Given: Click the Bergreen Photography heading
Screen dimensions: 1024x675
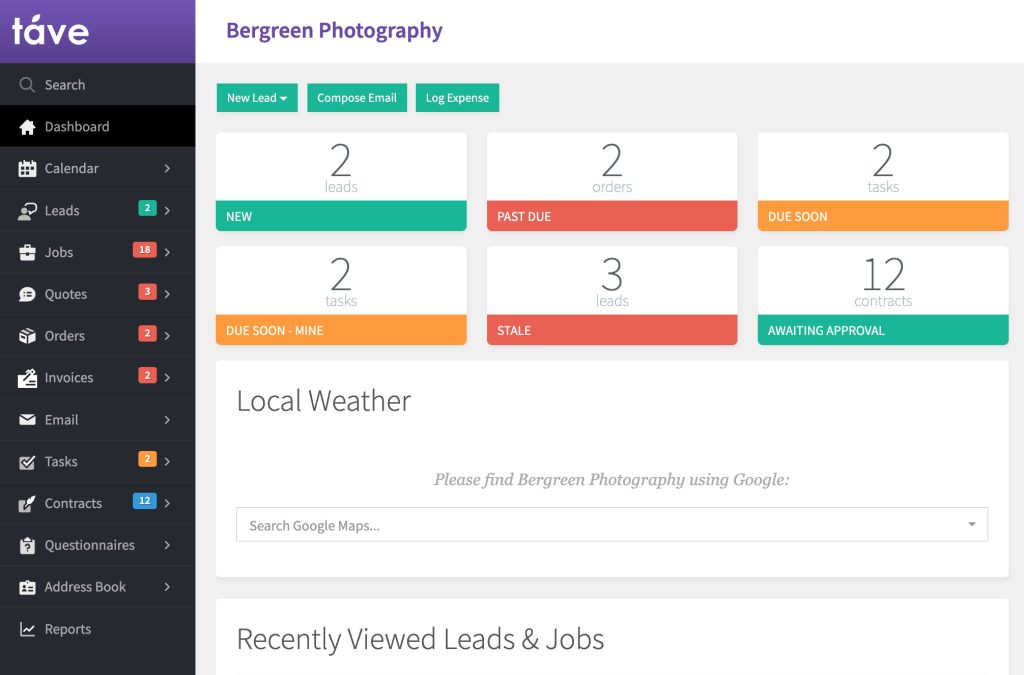Looking at the screenshot, I should coord(334,31).
